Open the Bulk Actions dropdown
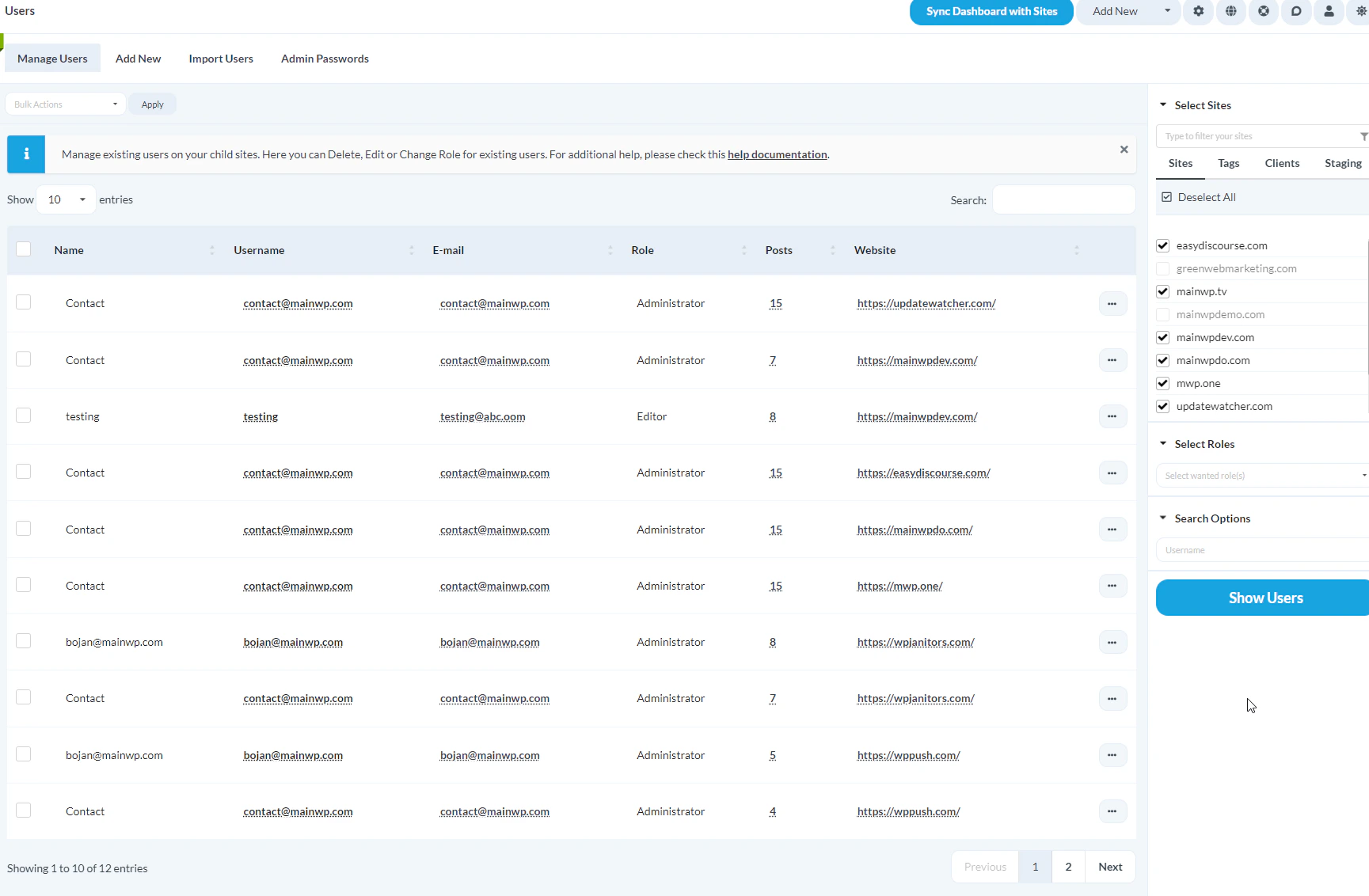 tap(65, 104)
